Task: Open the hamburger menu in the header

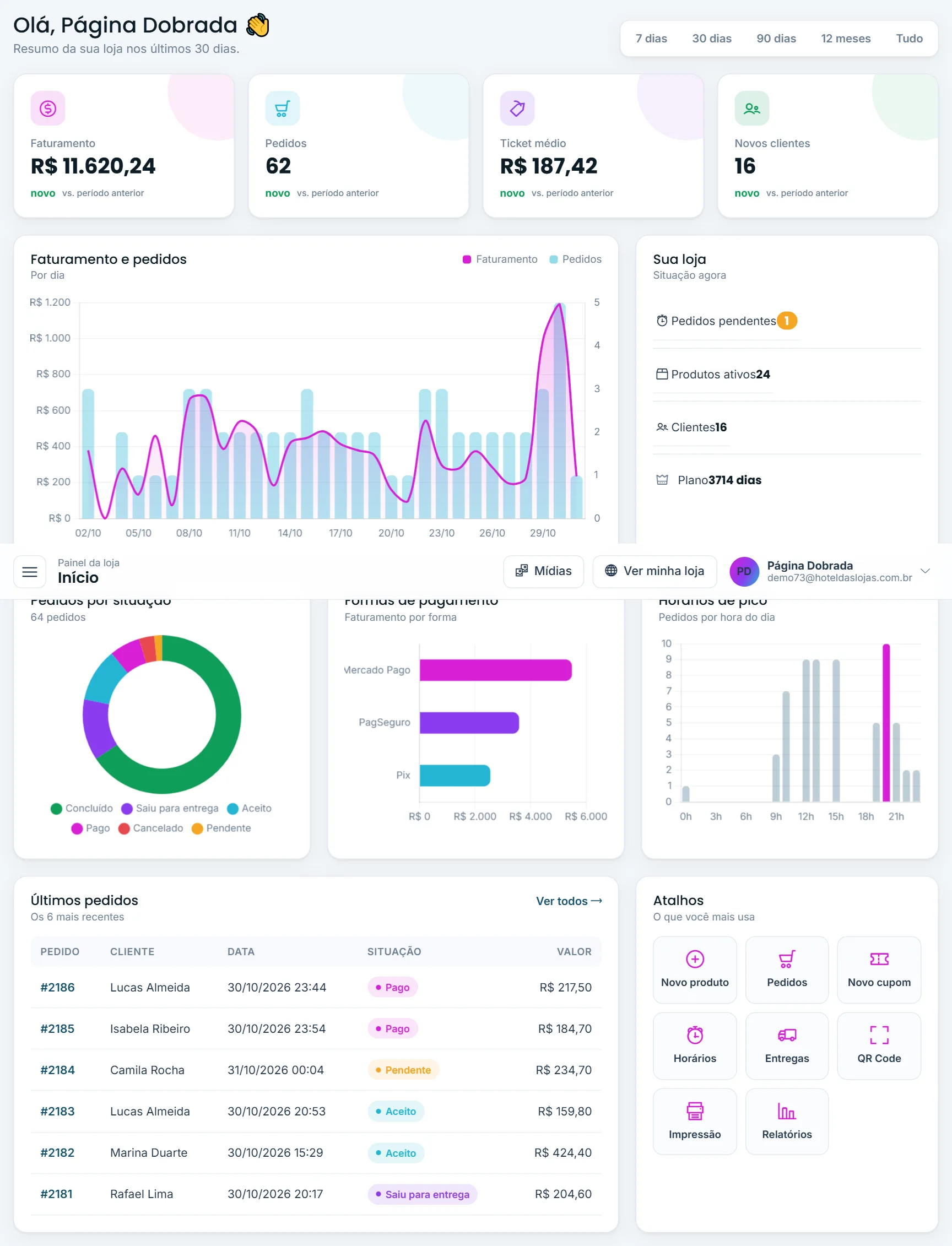Action: pyautogui.click(x=29, y=572)
